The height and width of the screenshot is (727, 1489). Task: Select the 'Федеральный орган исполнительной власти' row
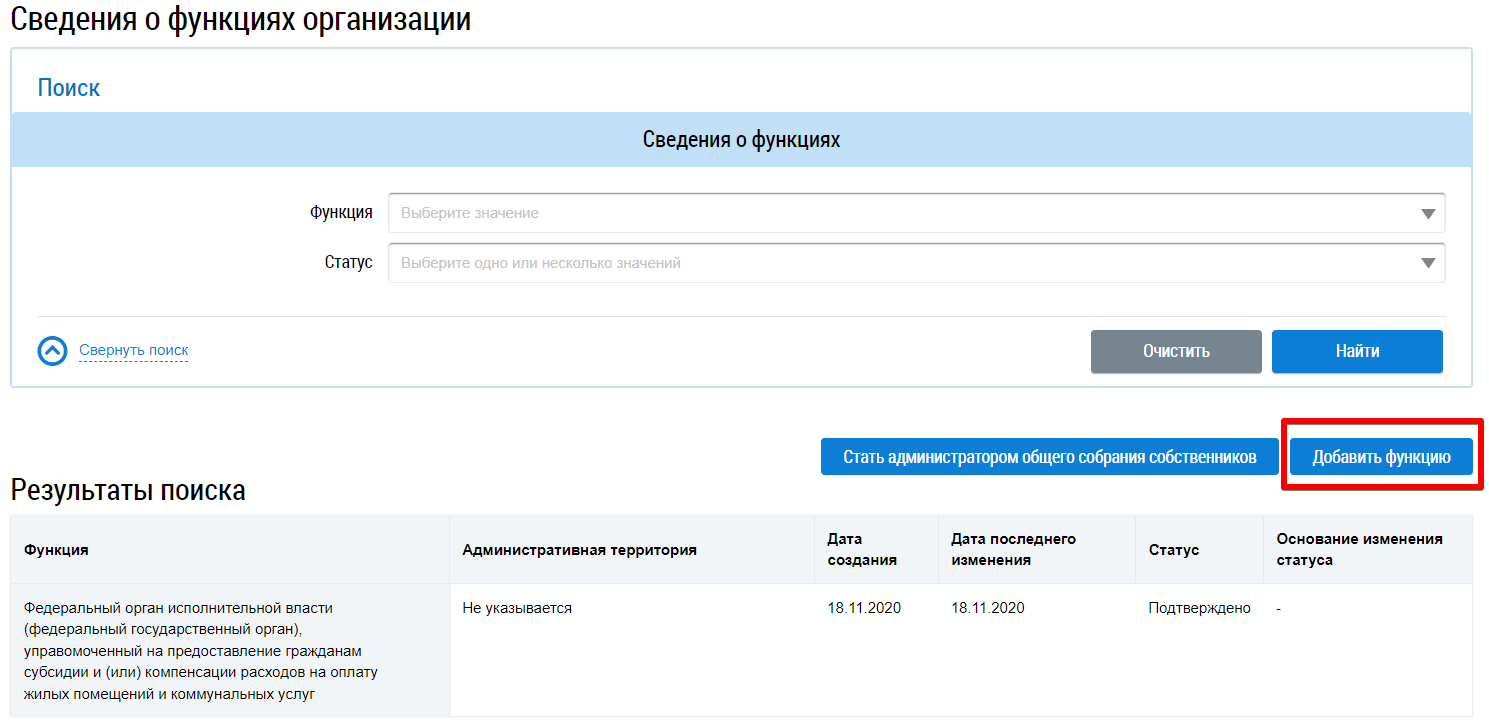tap(200, 650)
